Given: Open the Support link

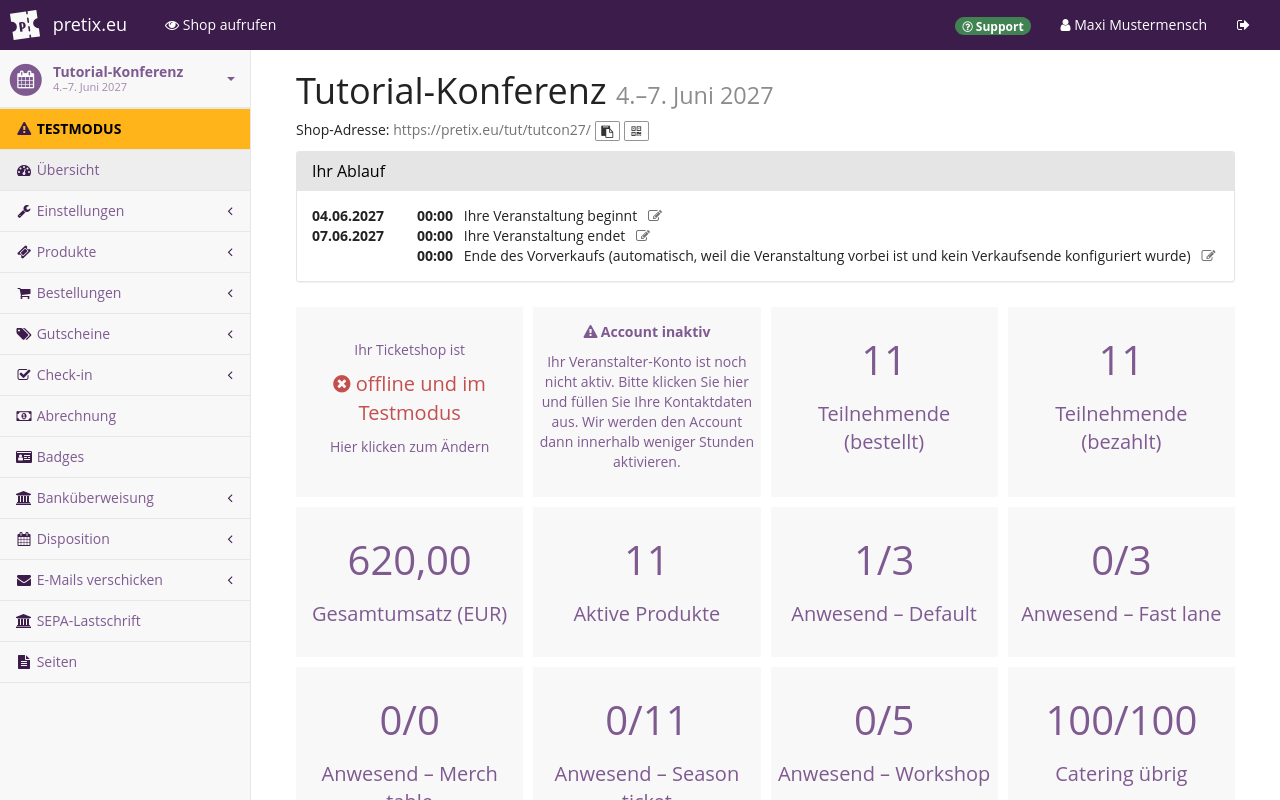Looking at the screenshot, I should pos(993,26).
